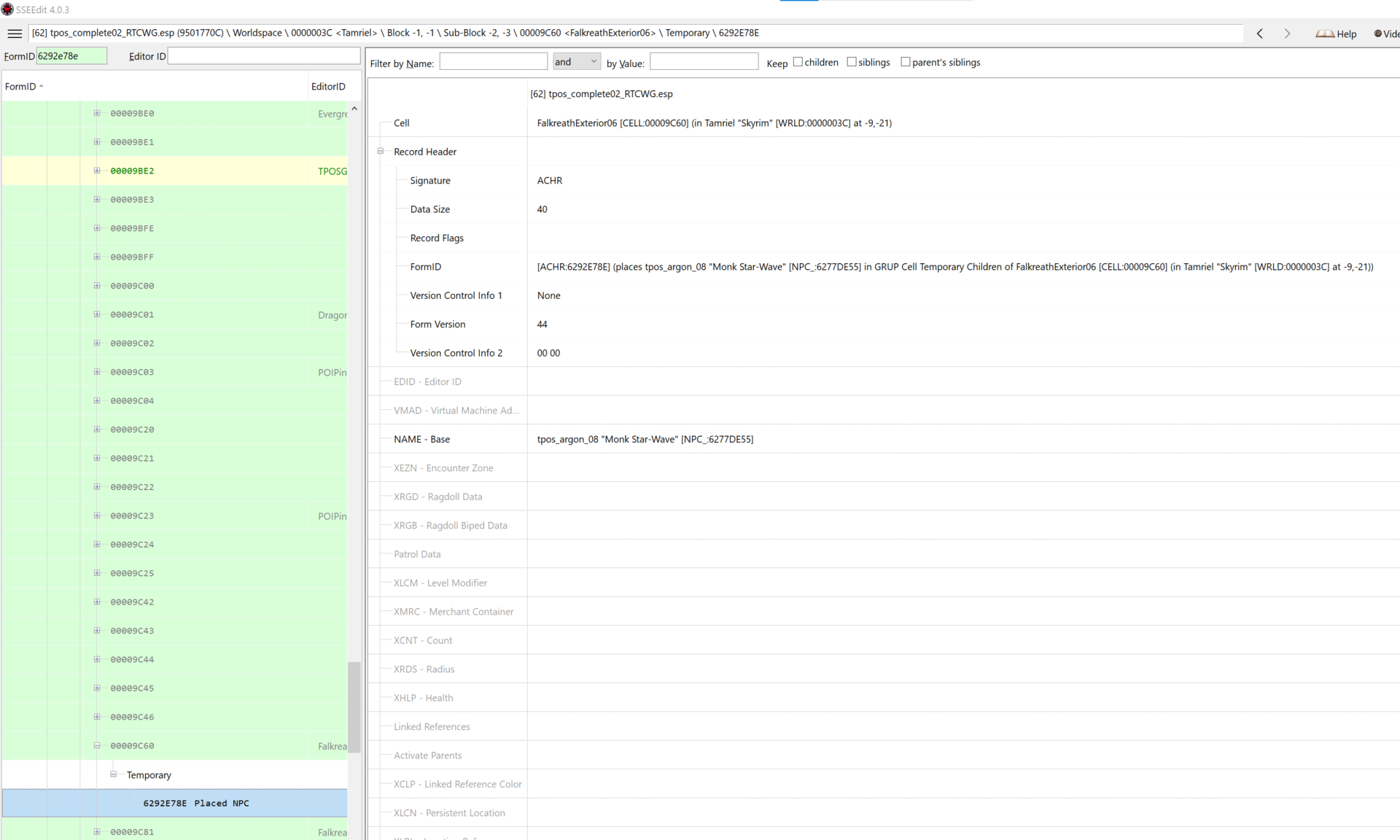Select tree row 00009BFE

point(174,228)
